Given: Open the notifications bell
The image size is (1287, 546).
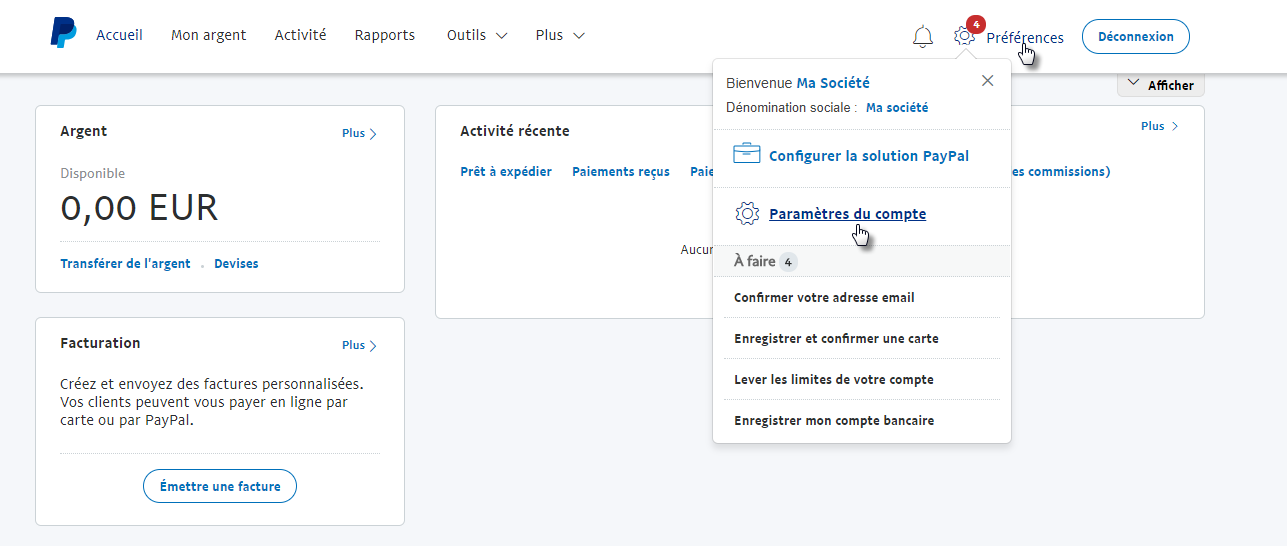Looking at the screenshot, I should [923, 37].
